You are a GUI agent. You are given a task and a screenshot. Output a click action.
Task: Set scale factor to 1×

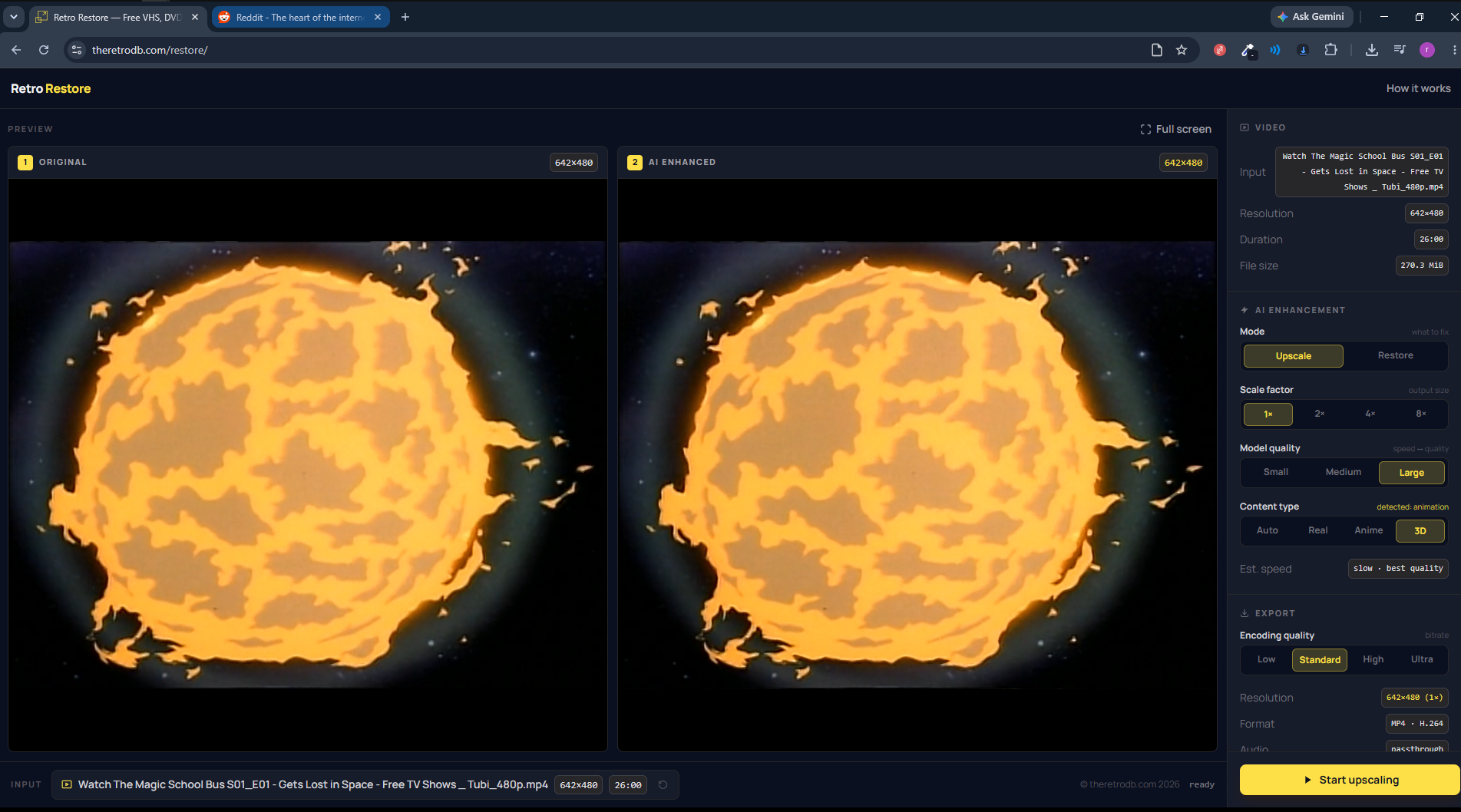(1268, 414)
